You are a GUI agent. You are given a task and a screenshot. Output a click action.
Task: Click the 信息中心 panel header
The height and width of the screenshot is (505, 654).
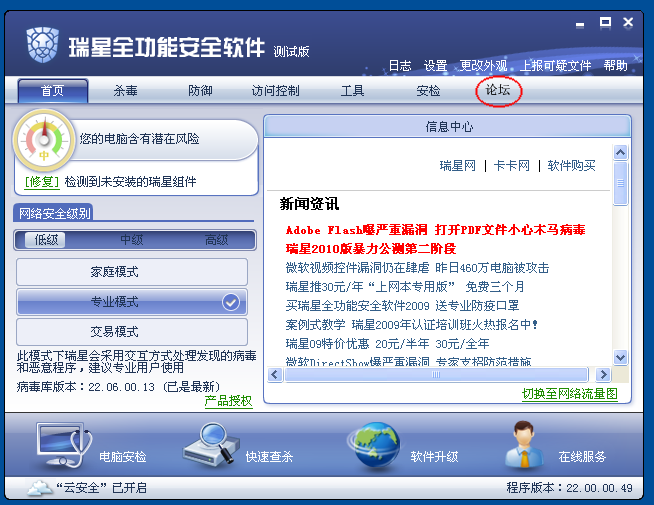point(448,126)
